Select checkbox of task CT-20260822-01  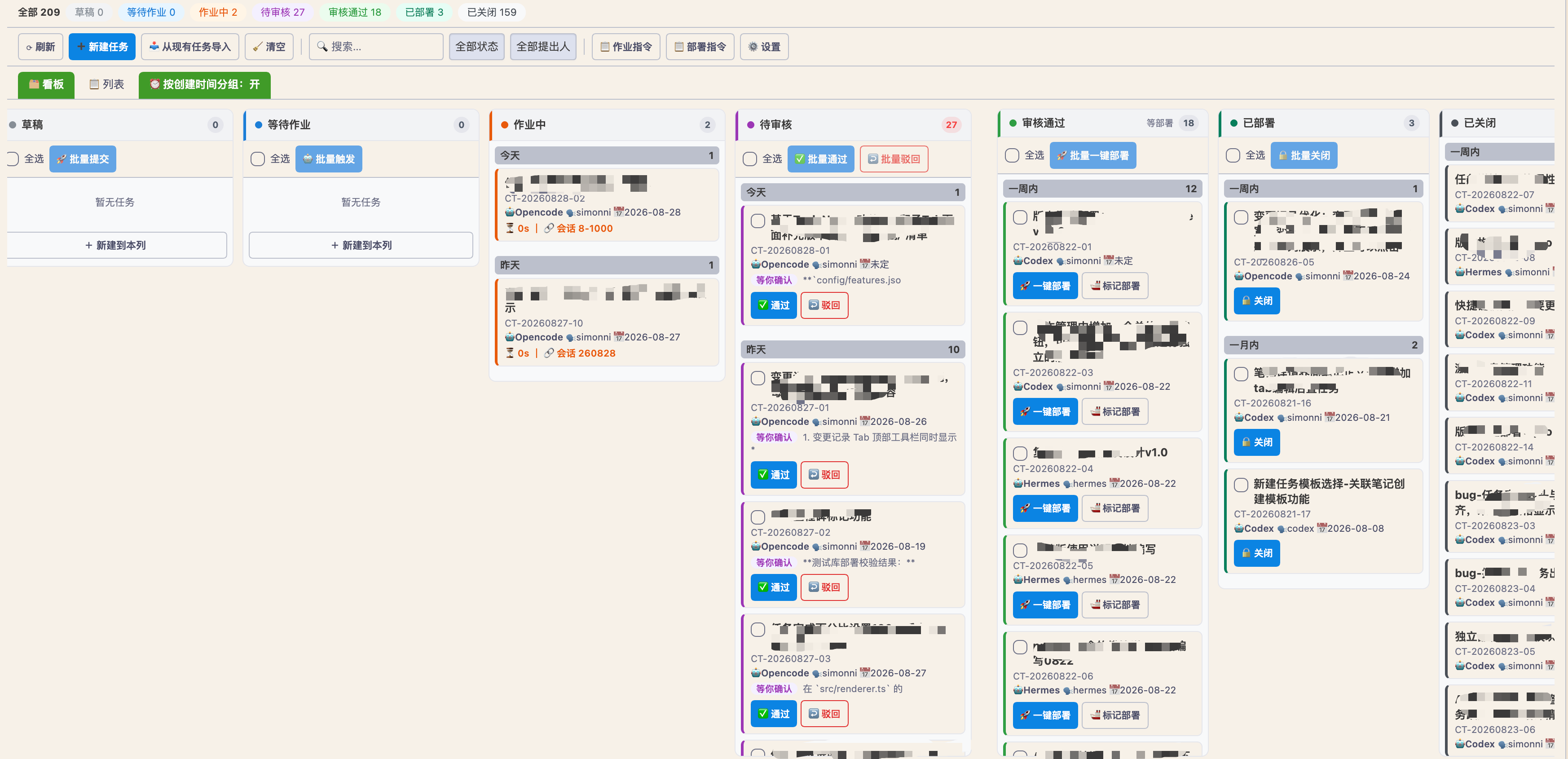point(1020,217)
